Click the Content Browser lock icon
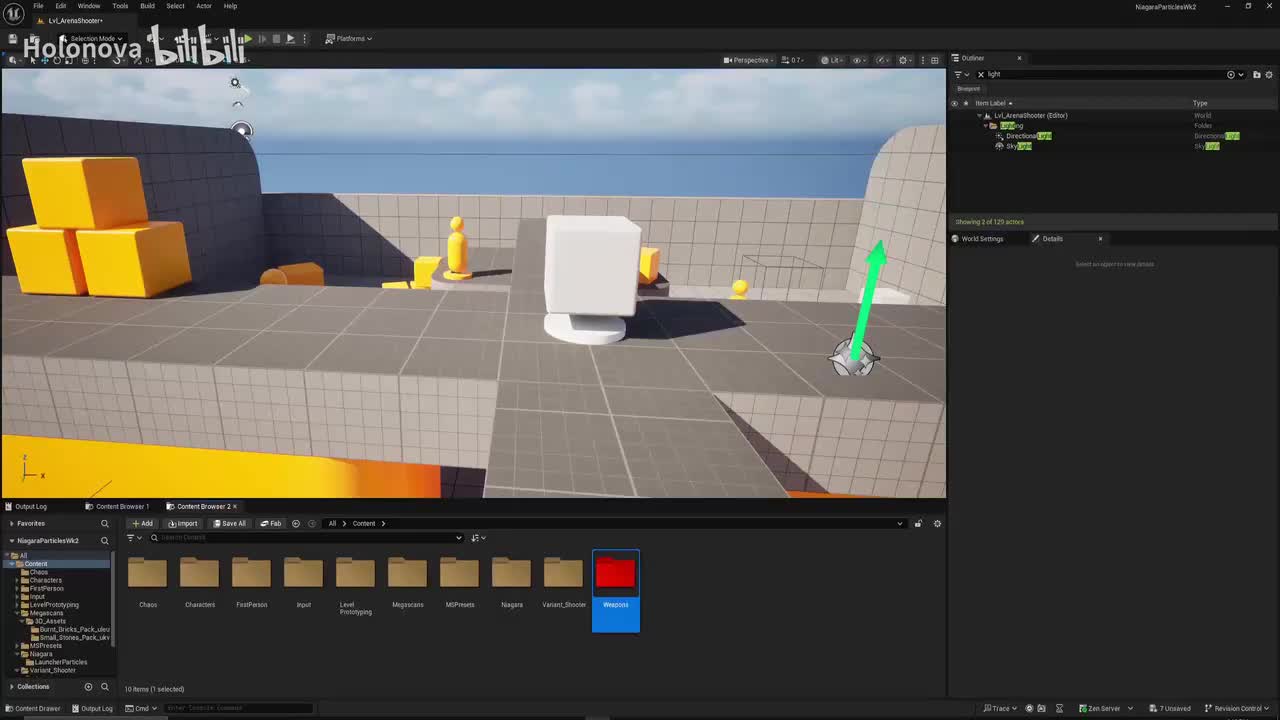This screenshot has width=1280, height=720. click(918, 523)
